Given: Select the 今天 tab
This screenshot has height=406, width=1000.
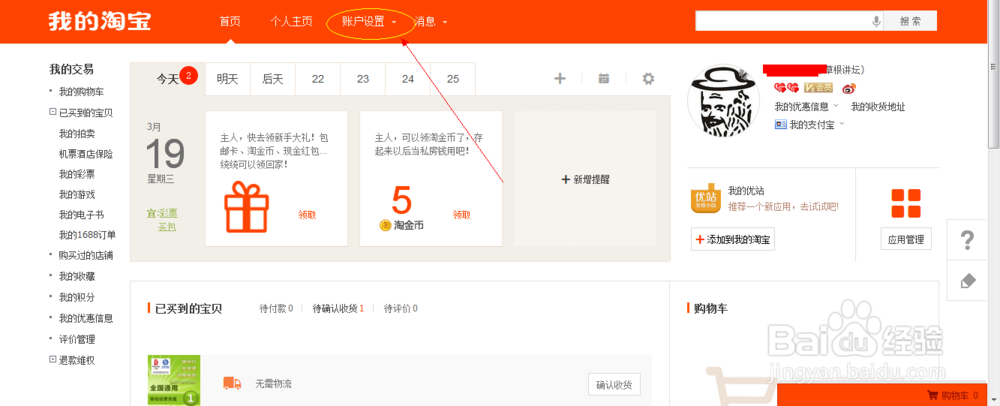Looking at the screenshot, I should point(168,79).
